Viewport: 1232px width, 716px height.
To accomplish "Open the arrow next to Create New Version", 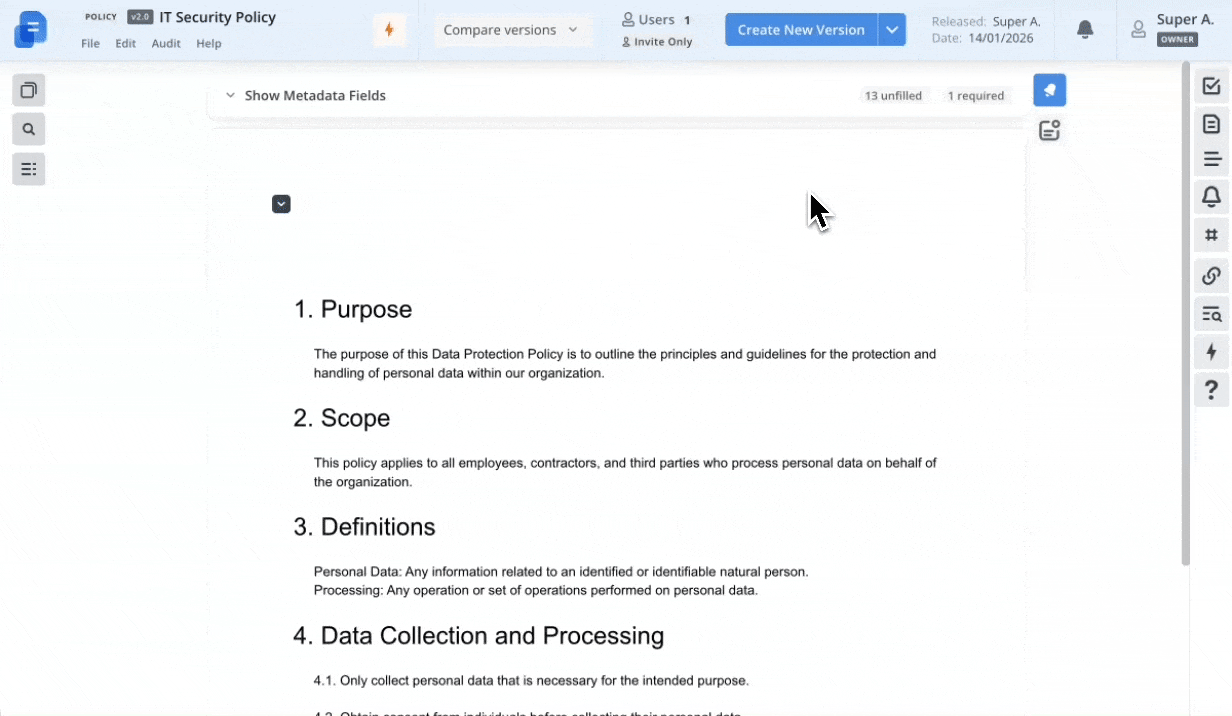I will tap(892, 30).
